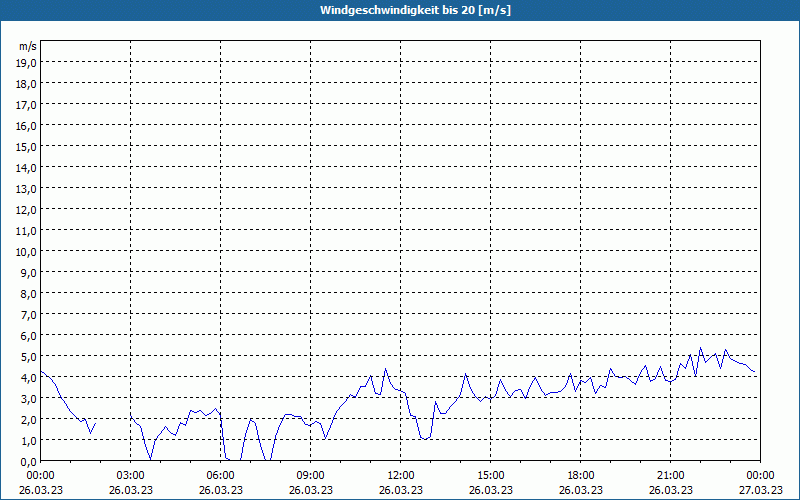
Task: Click the '00:00' label above the first 26.03.23
Action: point(41,476)
